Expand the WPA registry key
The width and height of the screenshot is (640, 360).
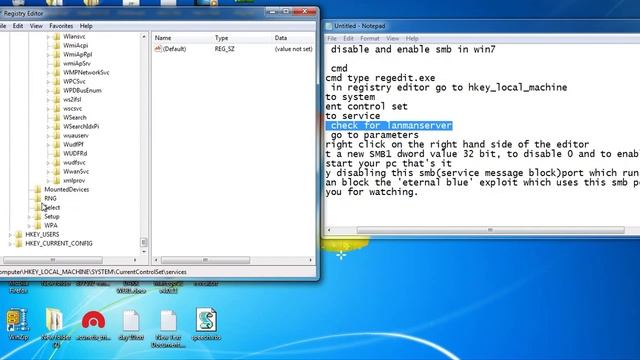(x=29, y=225)
